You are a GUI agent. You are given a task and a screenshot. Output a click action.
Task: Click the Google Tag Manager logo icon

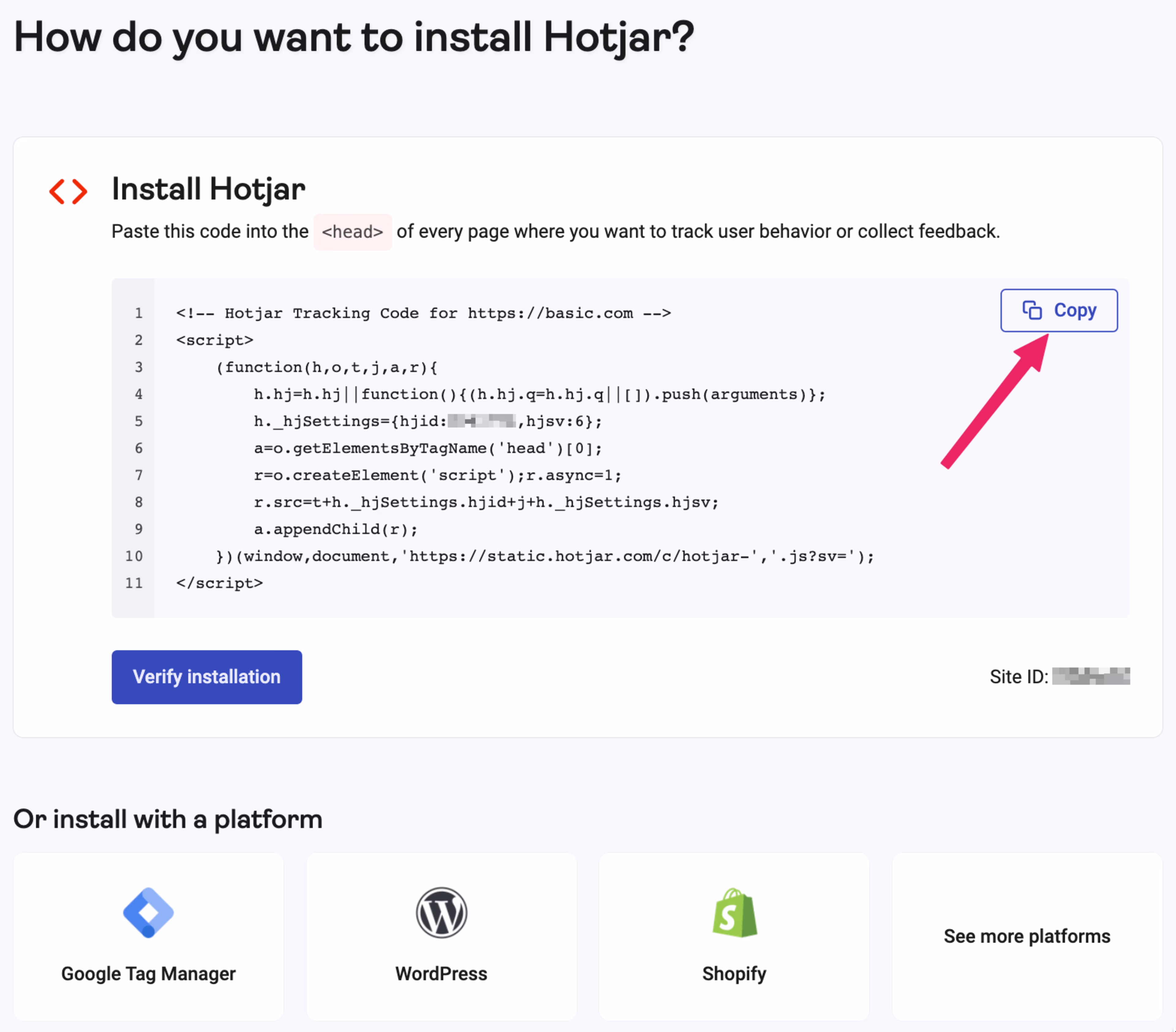(149, 912)
